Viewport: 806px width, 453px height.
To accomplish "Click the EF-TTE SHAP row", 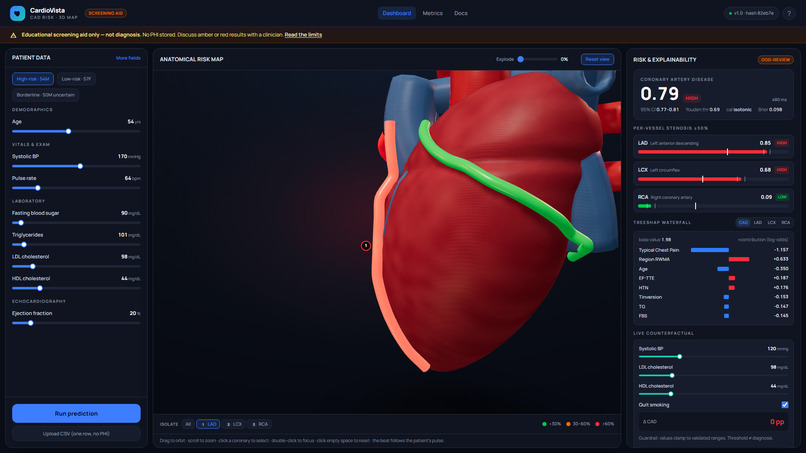I will (713, 278).
